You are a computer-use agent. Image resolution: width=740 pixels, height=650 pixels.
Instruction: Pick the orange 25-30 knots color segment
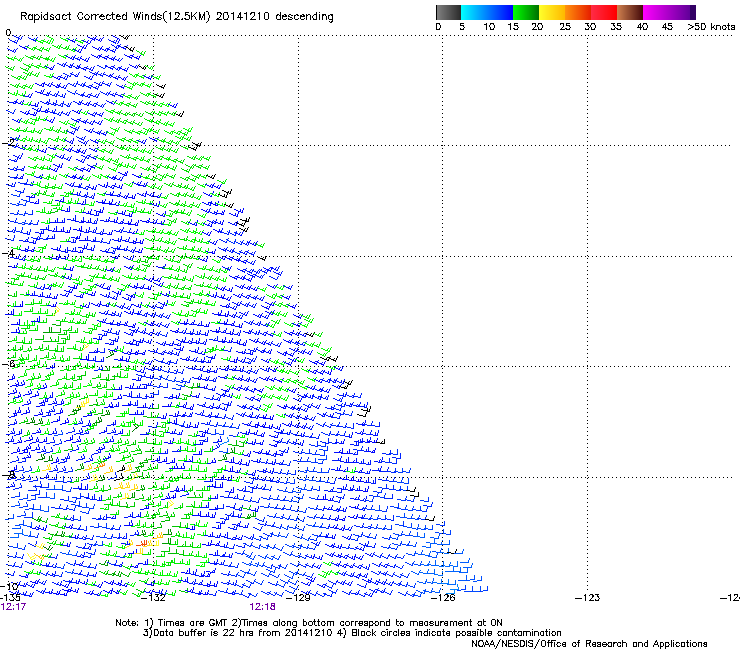(x=578, y=12)
